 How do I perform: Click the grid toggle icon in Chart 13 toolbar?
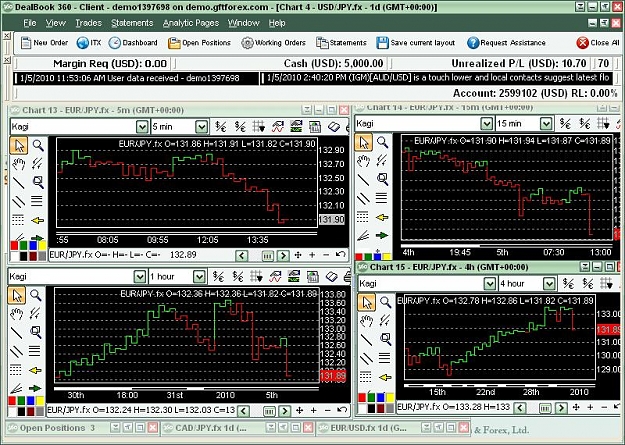[x=258, y=127]
